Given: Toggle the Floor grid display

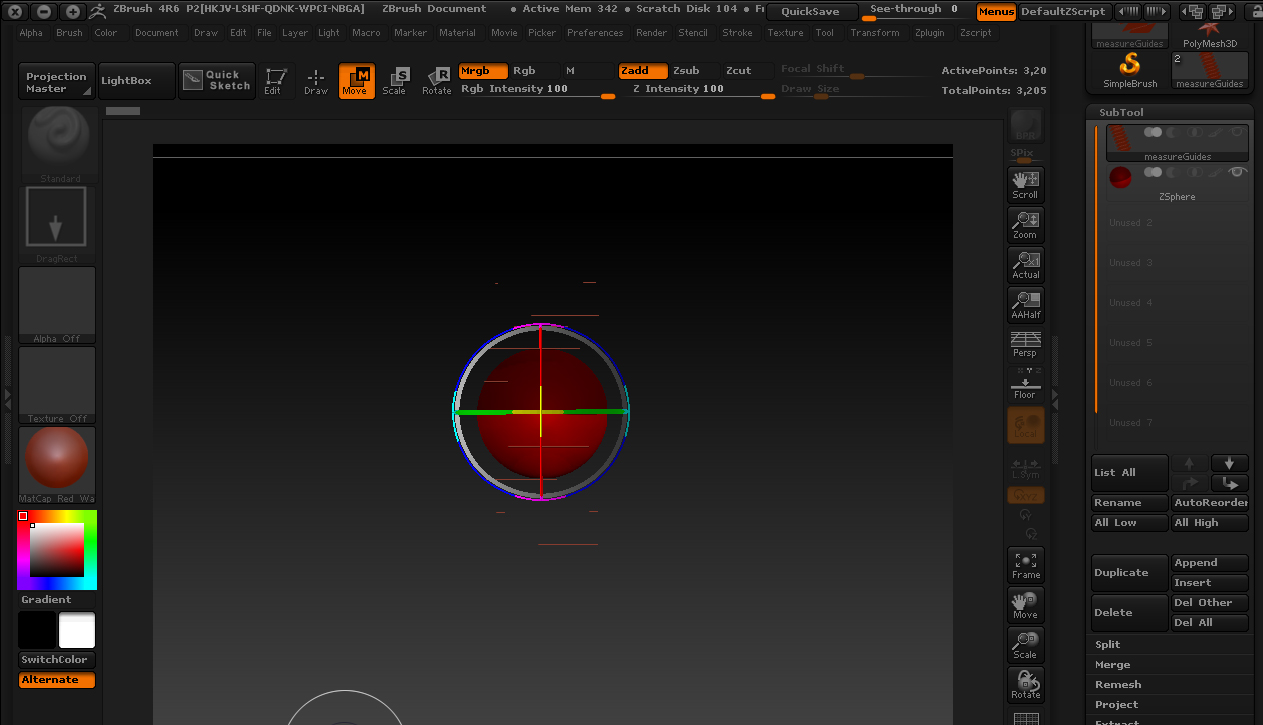Looking at the screenshot, I should pyautogui.click(x=1025, y=385).
